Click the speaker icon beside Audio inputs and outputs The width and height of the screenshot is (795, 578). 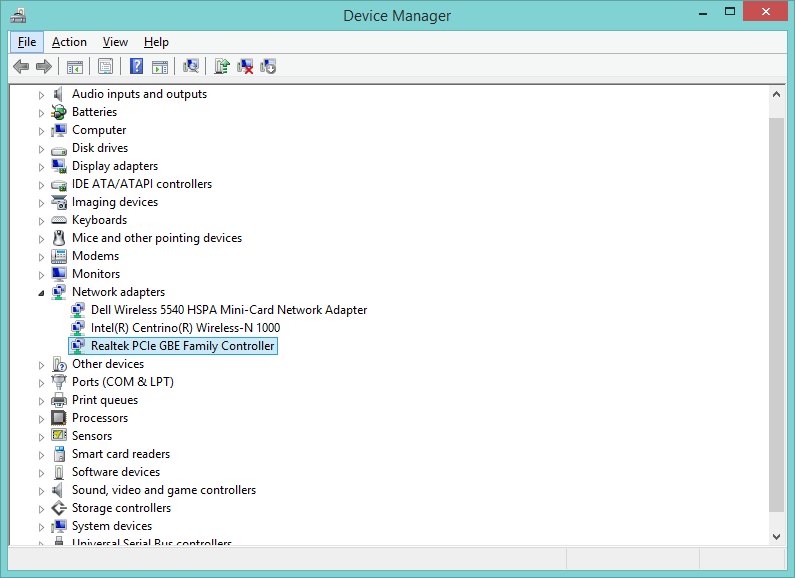click(58, 94)
